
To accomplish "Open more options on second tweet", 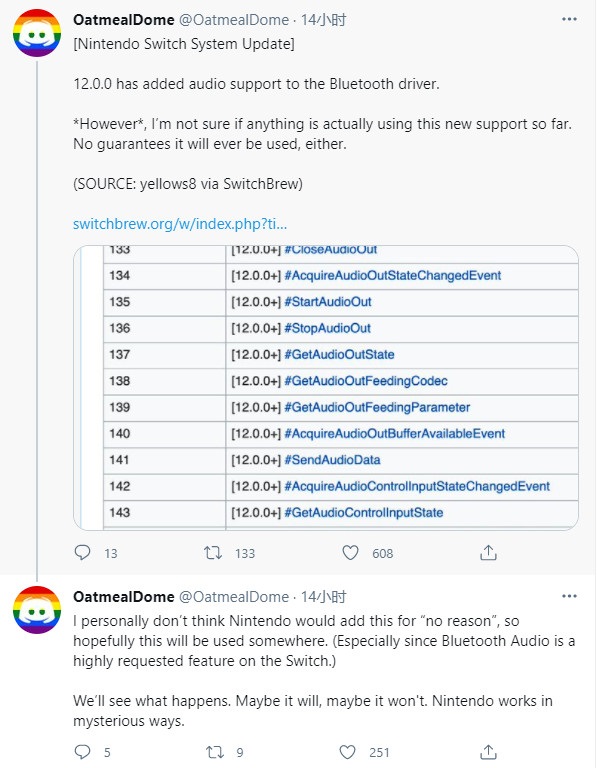I will (569, 596).
